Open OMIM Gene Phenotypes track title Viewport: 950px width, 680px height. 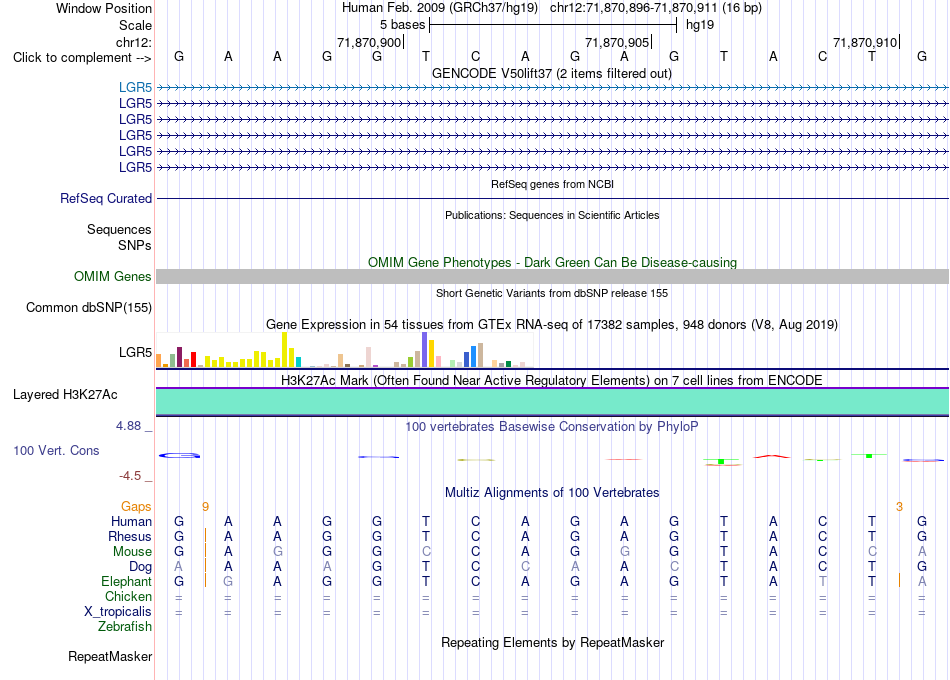coord(552,262)
